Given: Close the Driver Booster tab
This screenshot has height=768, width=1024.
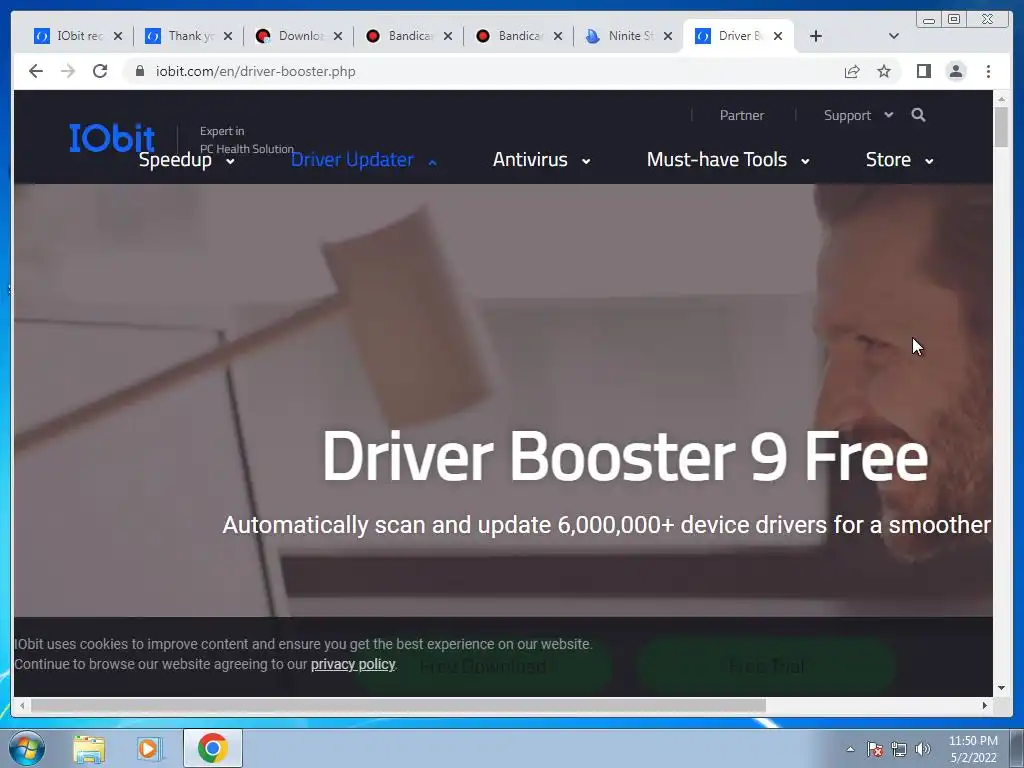Looking at the screenshot, I should (x=778, y=36).
